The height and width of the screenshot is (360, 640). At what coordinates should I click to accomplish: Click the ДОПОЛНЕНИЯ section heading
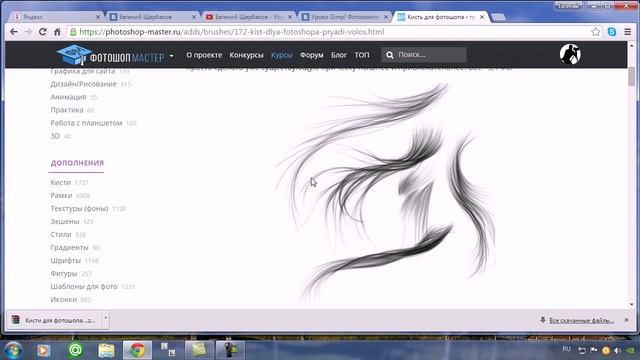77,163
